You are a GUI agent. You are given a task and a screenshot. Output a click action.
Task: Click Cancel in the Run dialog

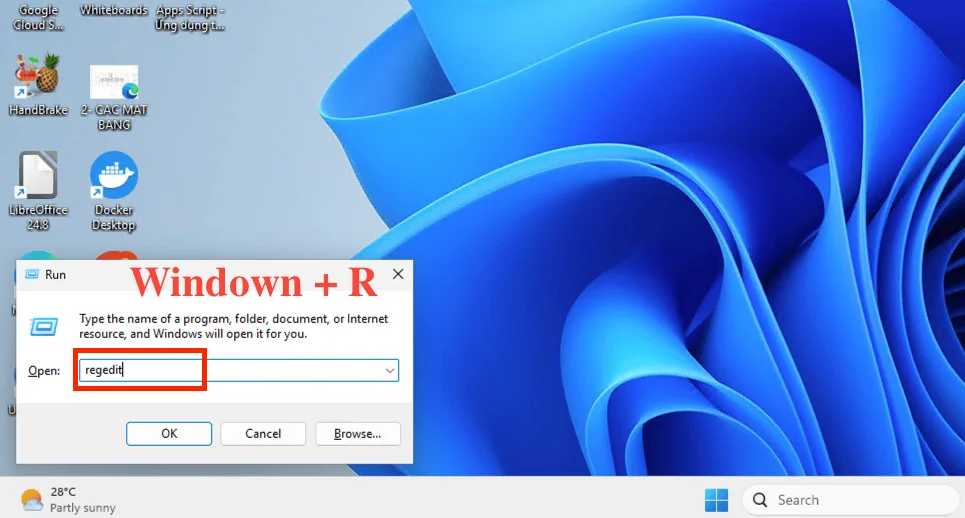[263, 434]
